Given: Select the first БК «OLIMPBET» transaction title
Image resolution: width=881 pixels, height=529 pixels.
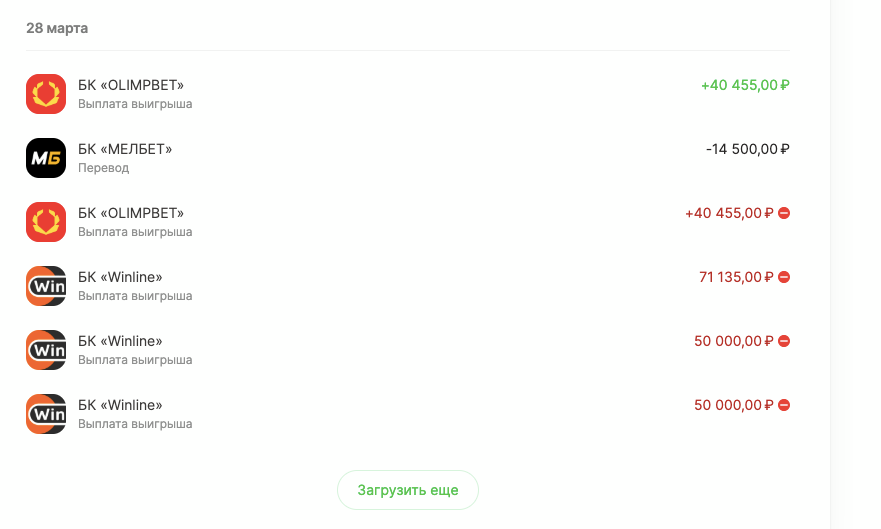Looking at the screenshot, I should click(131, 85).
